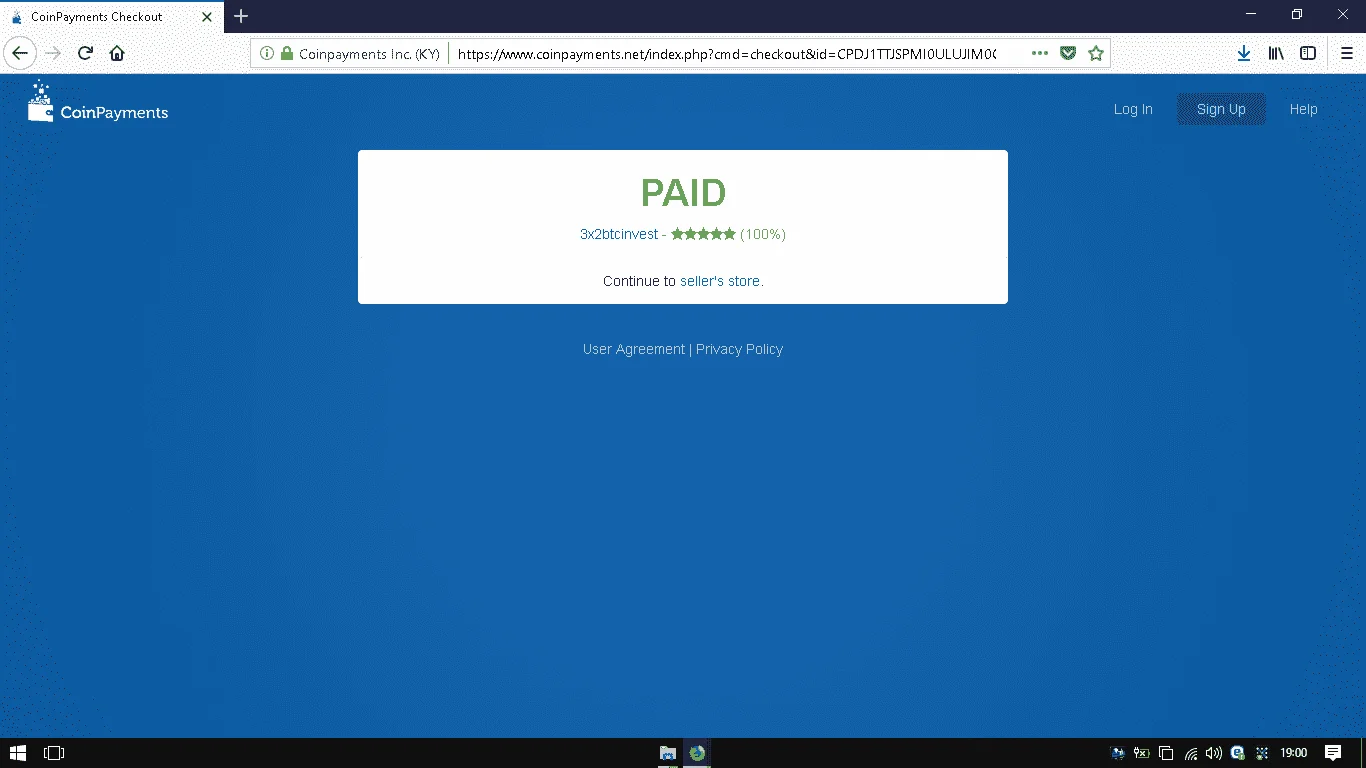1366x768 pixels.
Task: Toggle the sidebar view
Action: [x=1308, y=54]
